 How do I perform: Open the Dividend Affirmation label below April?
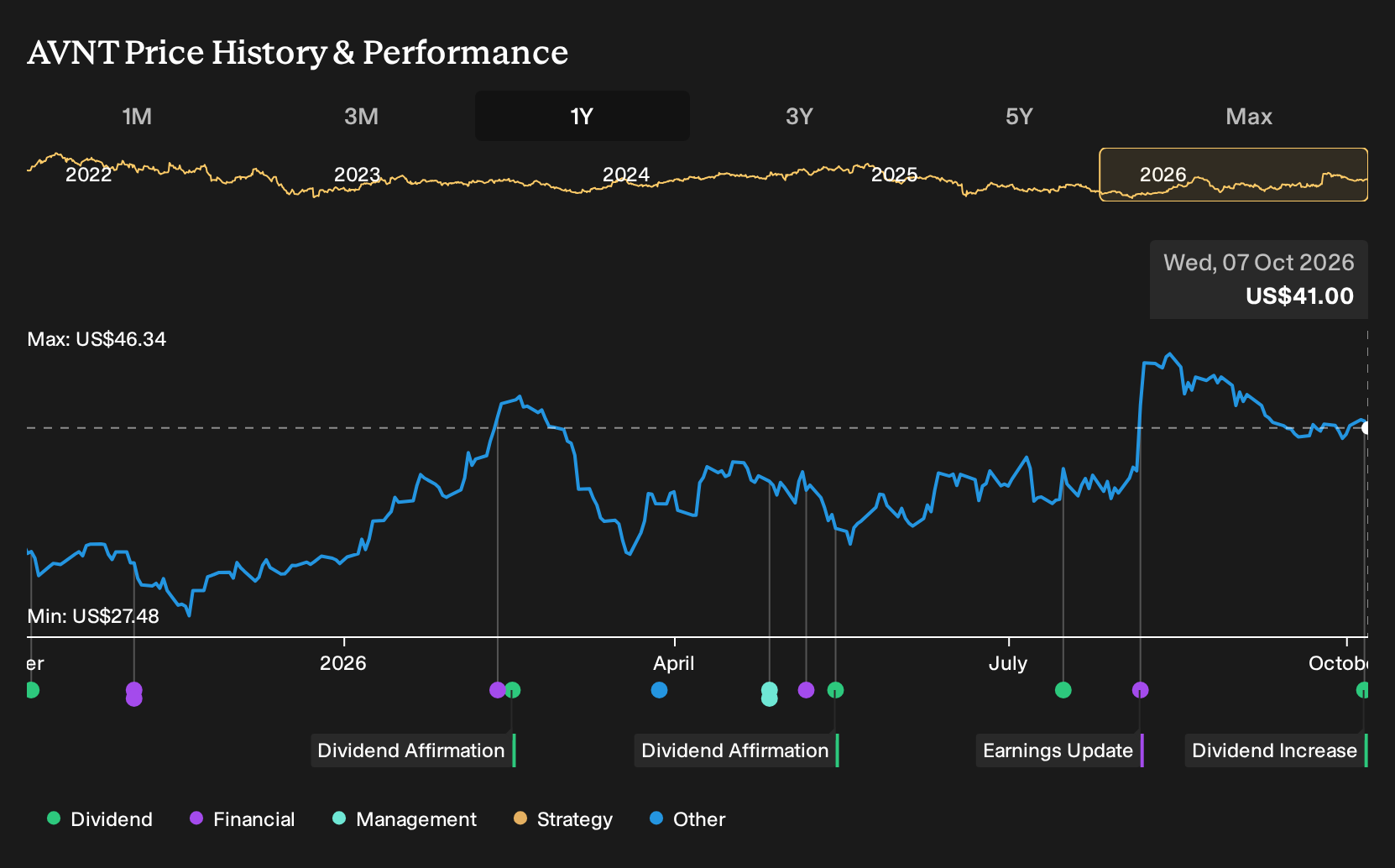pos(736,750)
